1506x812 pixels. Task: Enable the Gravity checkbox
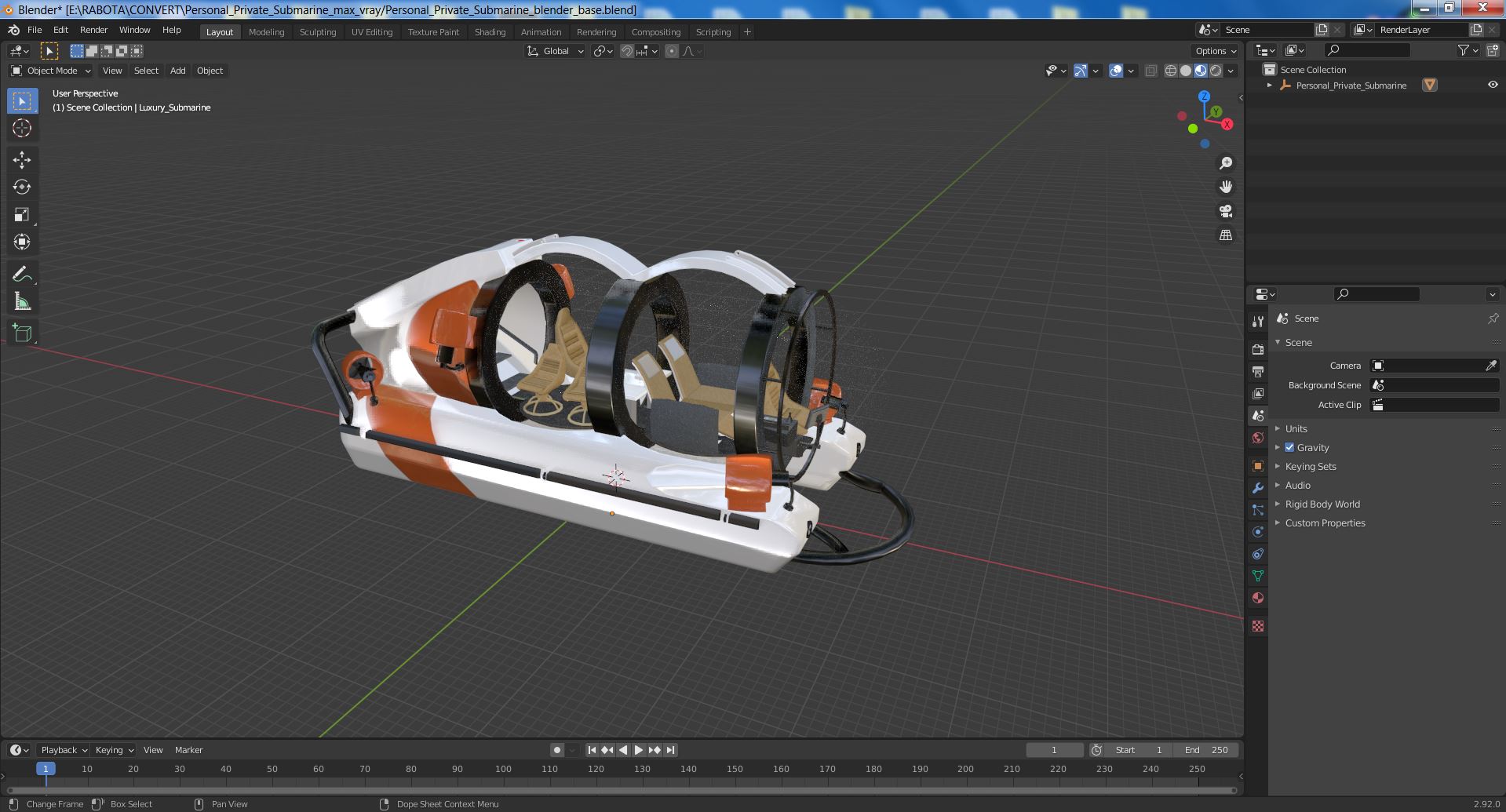(1289, 447)
